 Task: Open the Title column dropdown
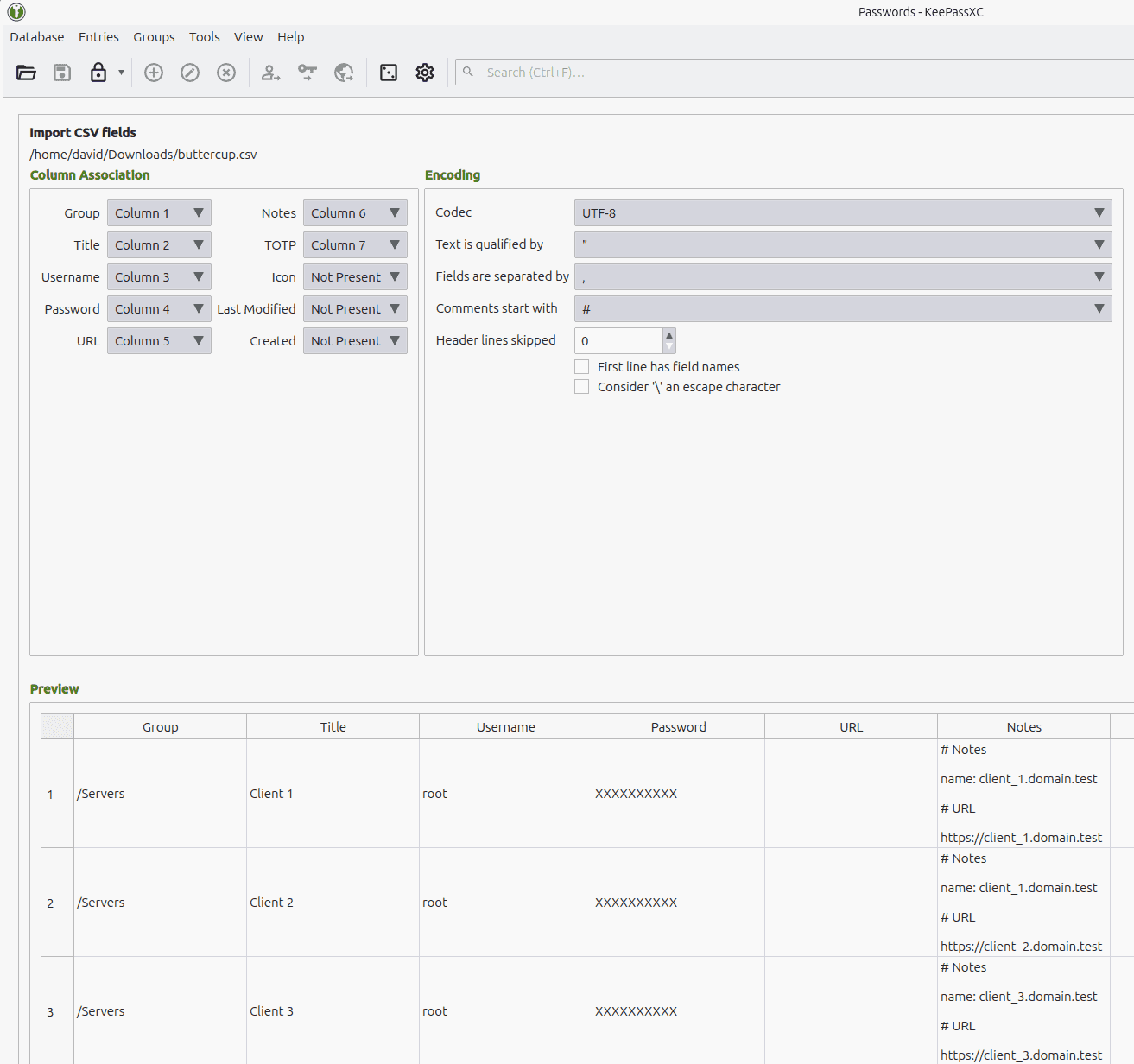[159, 245]
